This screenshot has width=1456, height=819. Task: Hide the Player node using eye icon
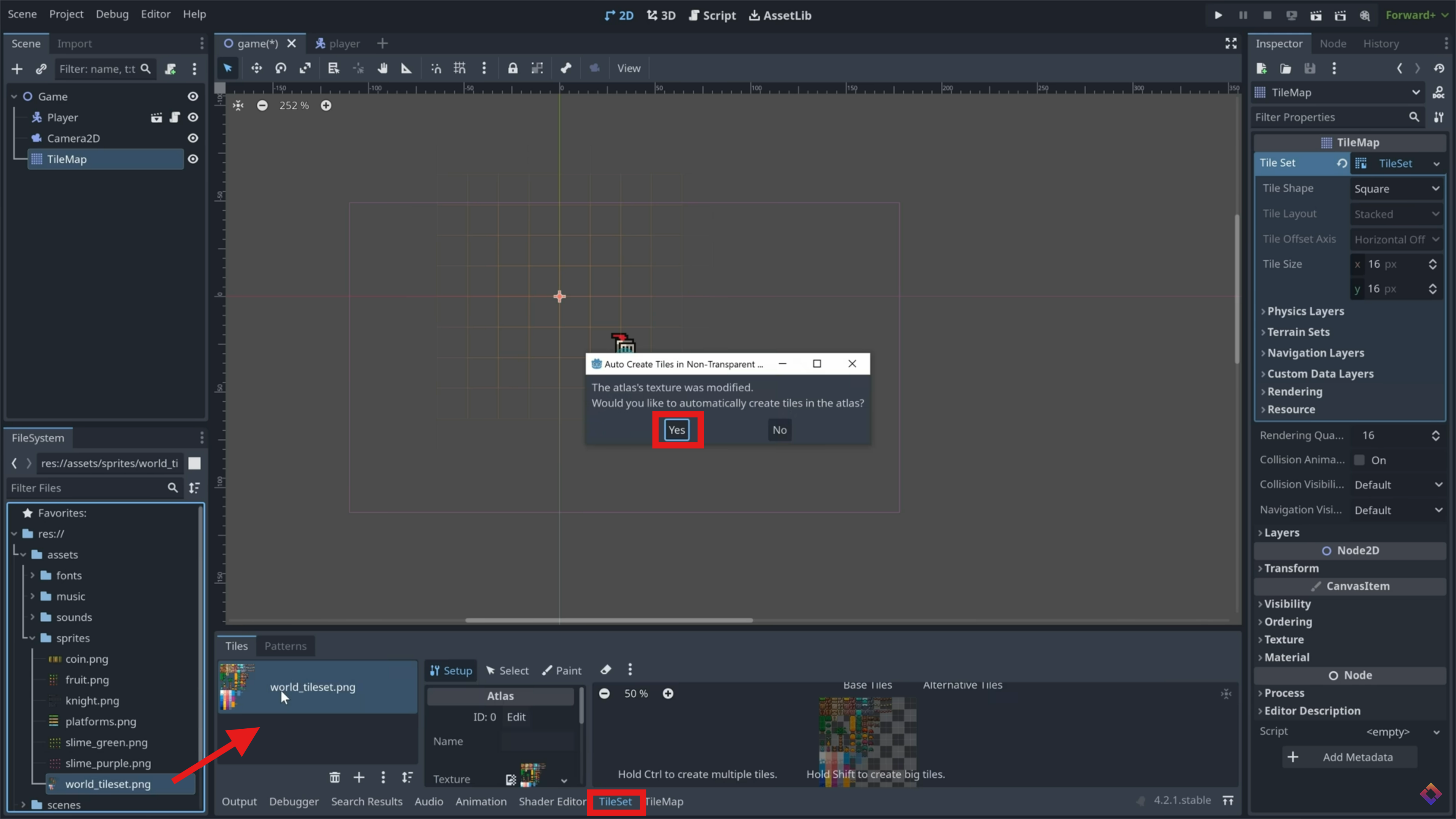(x=193, y=118)
